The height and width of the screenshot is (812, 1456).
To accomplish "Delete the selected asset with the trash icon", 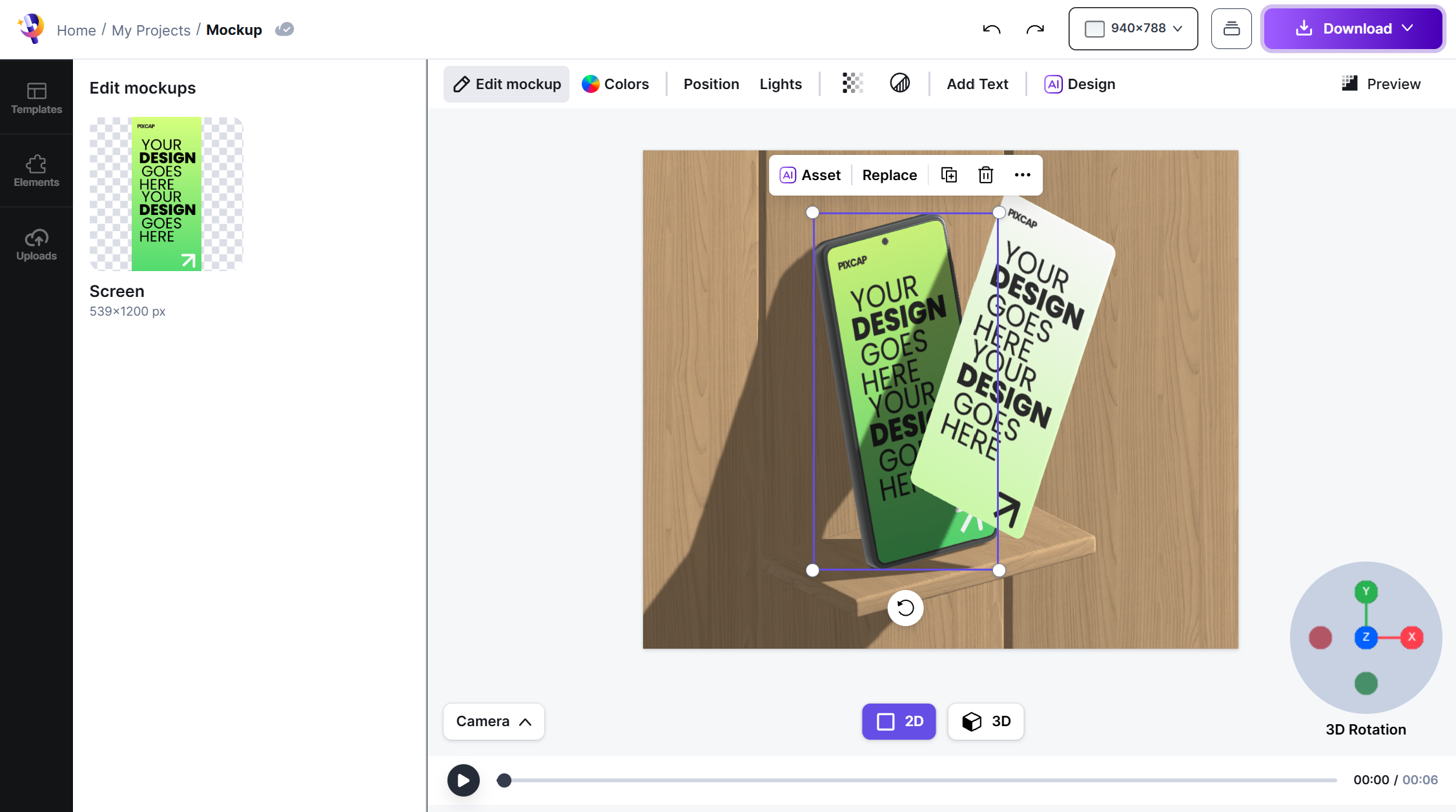I will click(985, 175).
